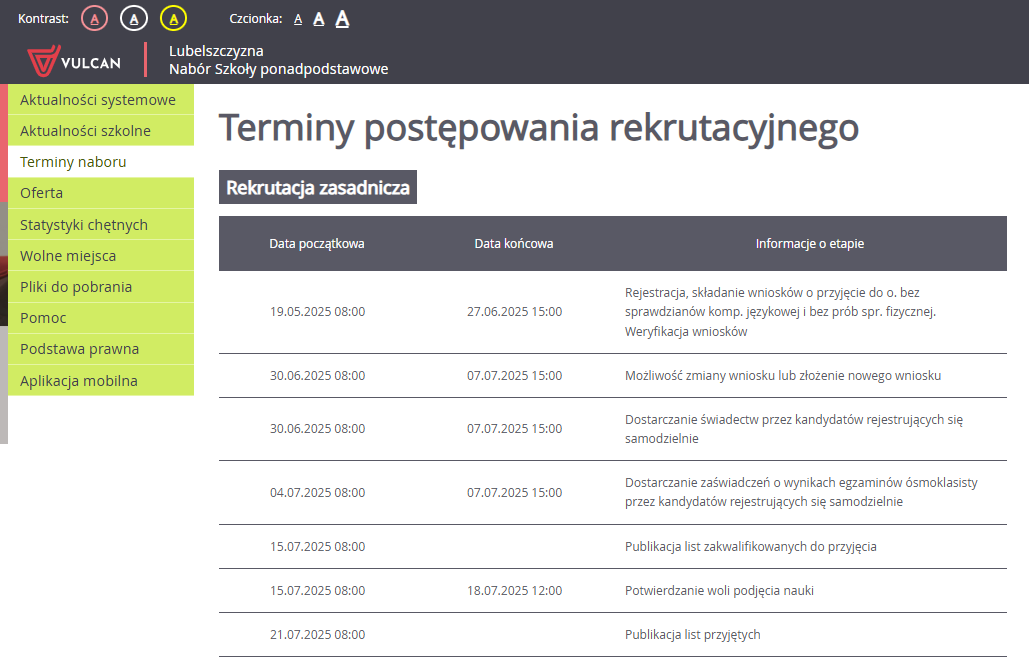Click the VULCAN logo
This screenshot has height=657, width=1029.
point(75,61)
